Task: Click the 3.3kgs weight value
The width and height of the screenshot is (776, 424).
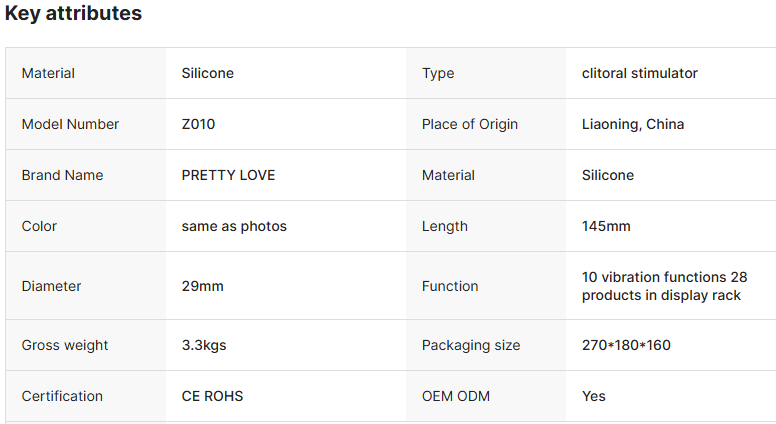Action: (x=204, y=345)
